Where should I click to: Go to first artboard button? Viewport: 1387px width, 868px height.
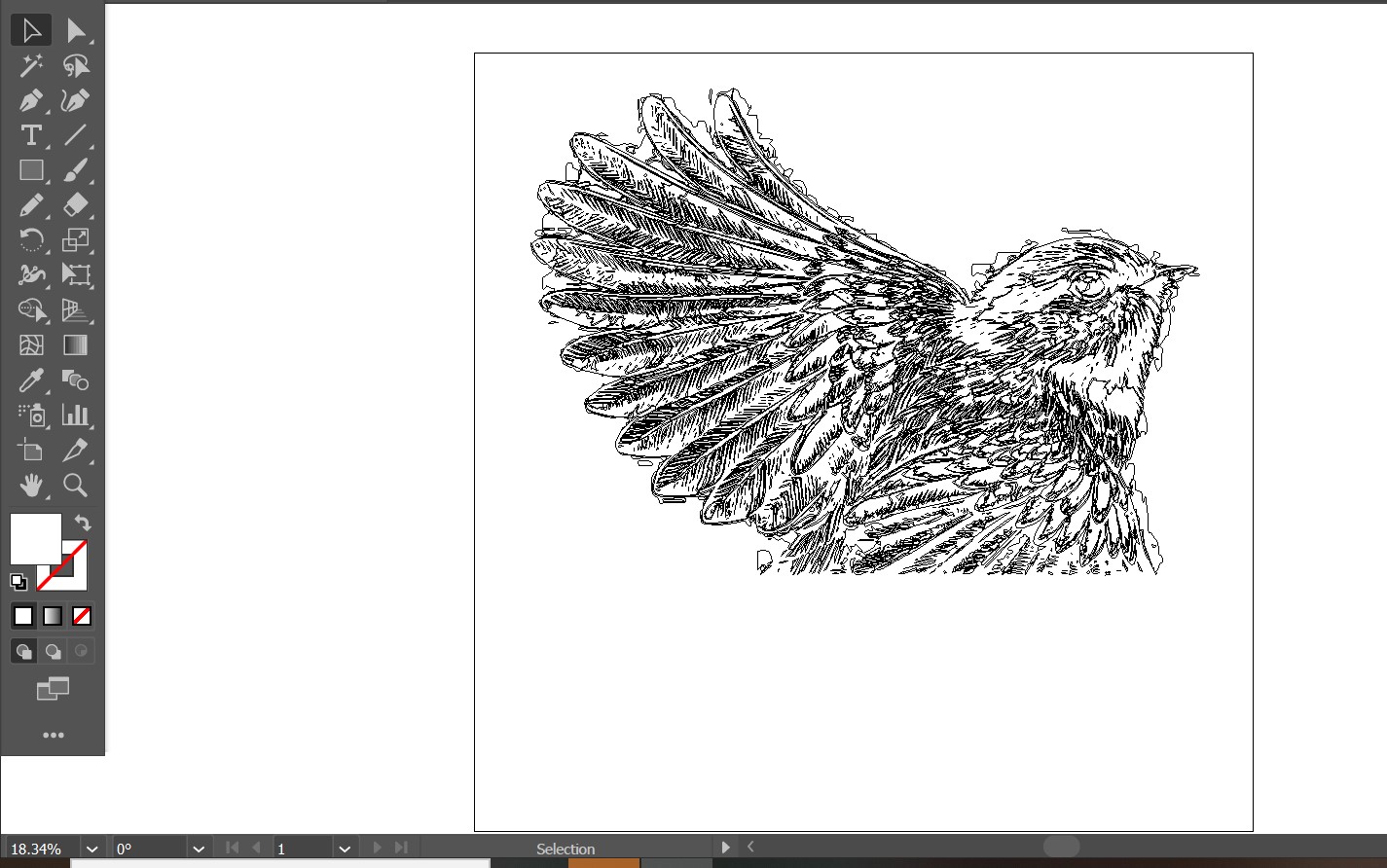[232, 848]
